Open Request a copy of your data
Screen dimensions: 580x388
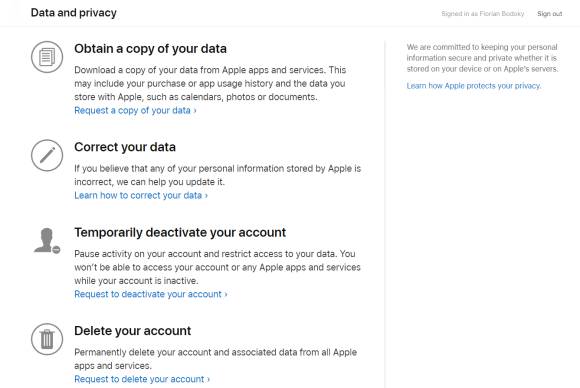tap(135, 111)
